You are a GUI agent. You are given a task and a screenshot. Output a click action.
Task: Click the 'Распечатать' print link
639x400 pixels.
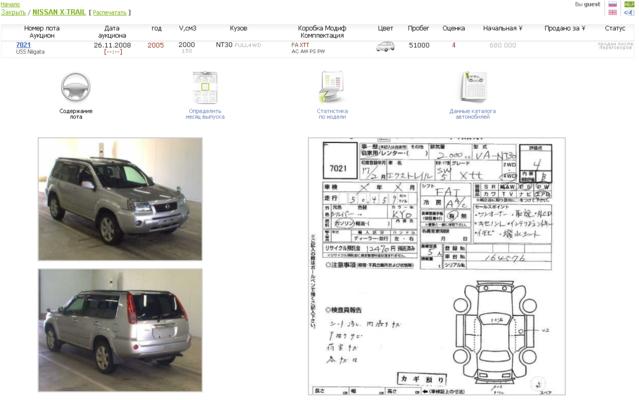(x=110, y=13)
